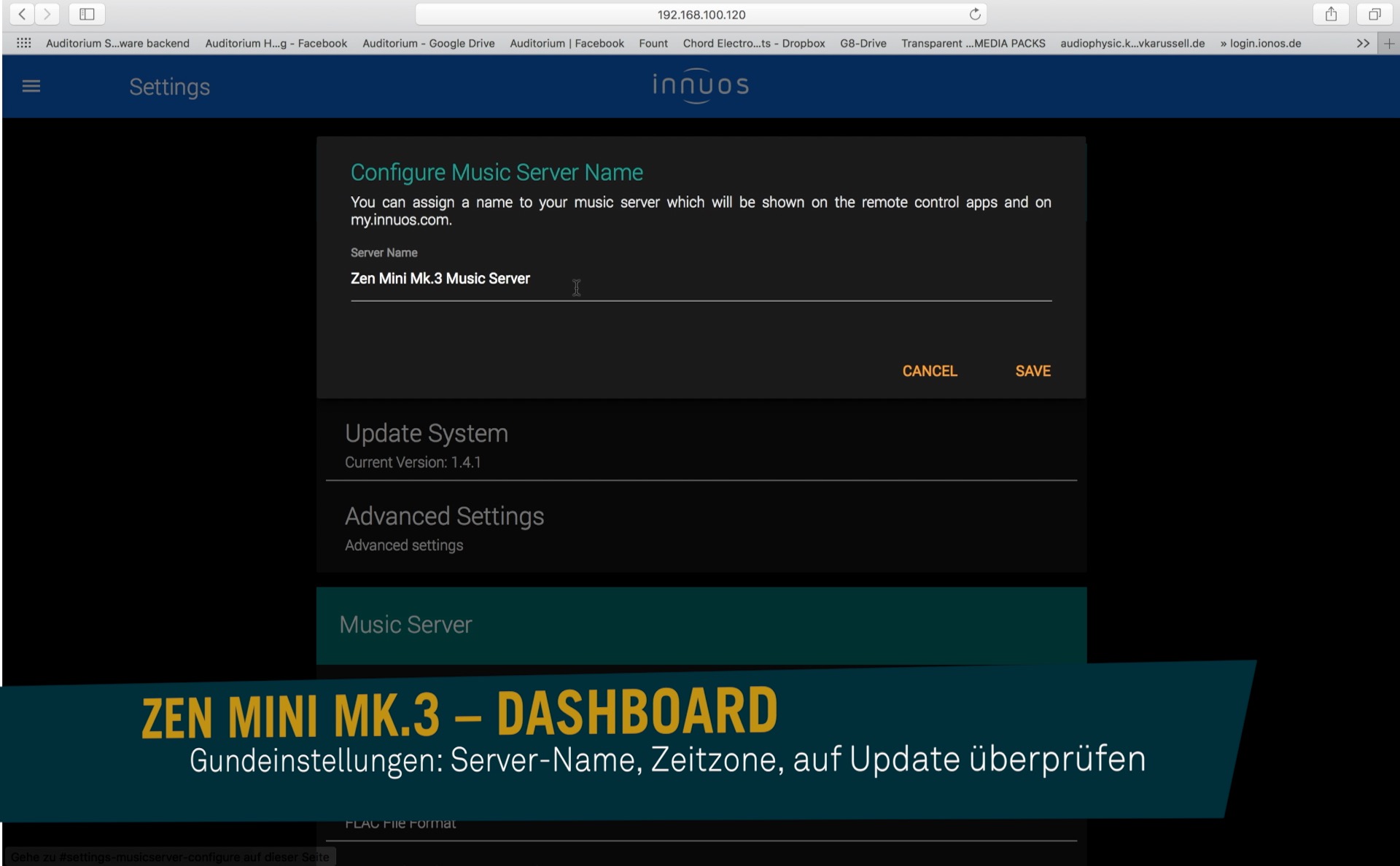The image size is (1400, 866).
Task: Open the Fount bookmark
Action: (x=653, y=43)
